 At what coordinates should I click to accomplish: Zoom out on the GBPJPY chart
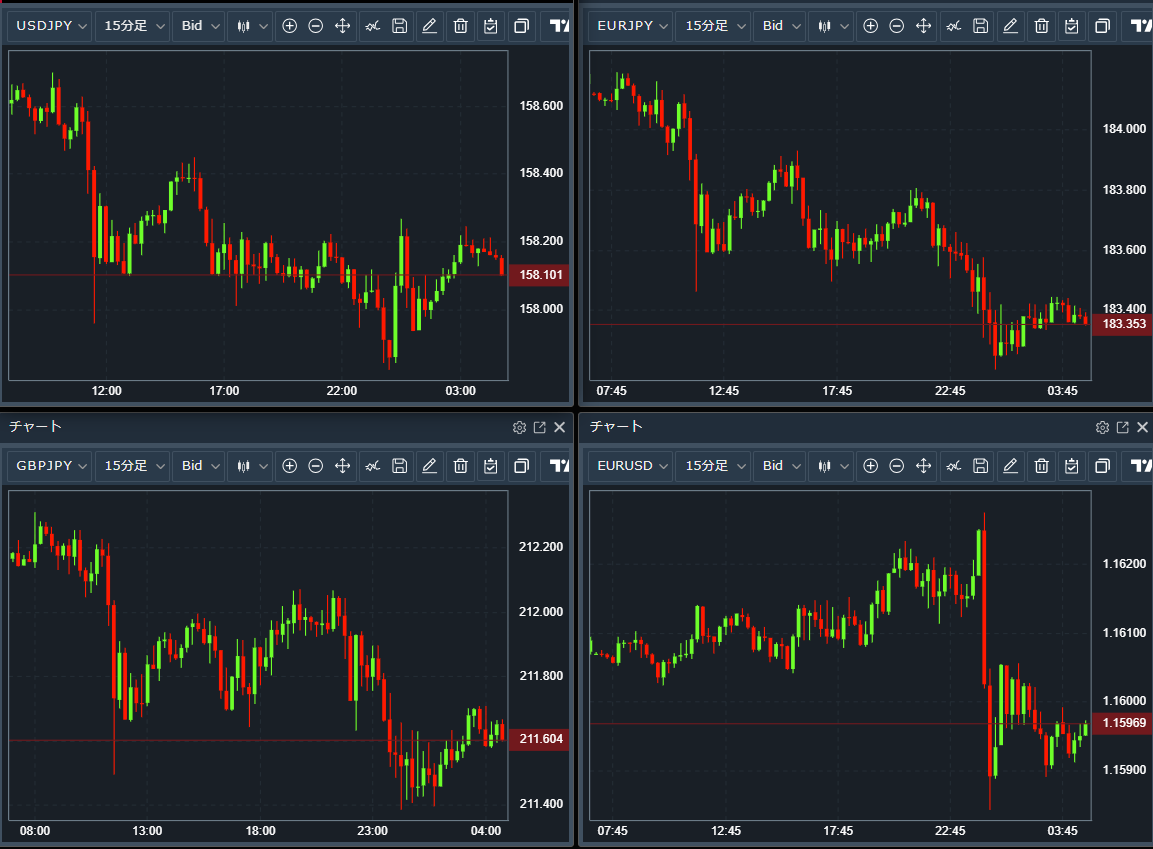(x=315, y=466)
